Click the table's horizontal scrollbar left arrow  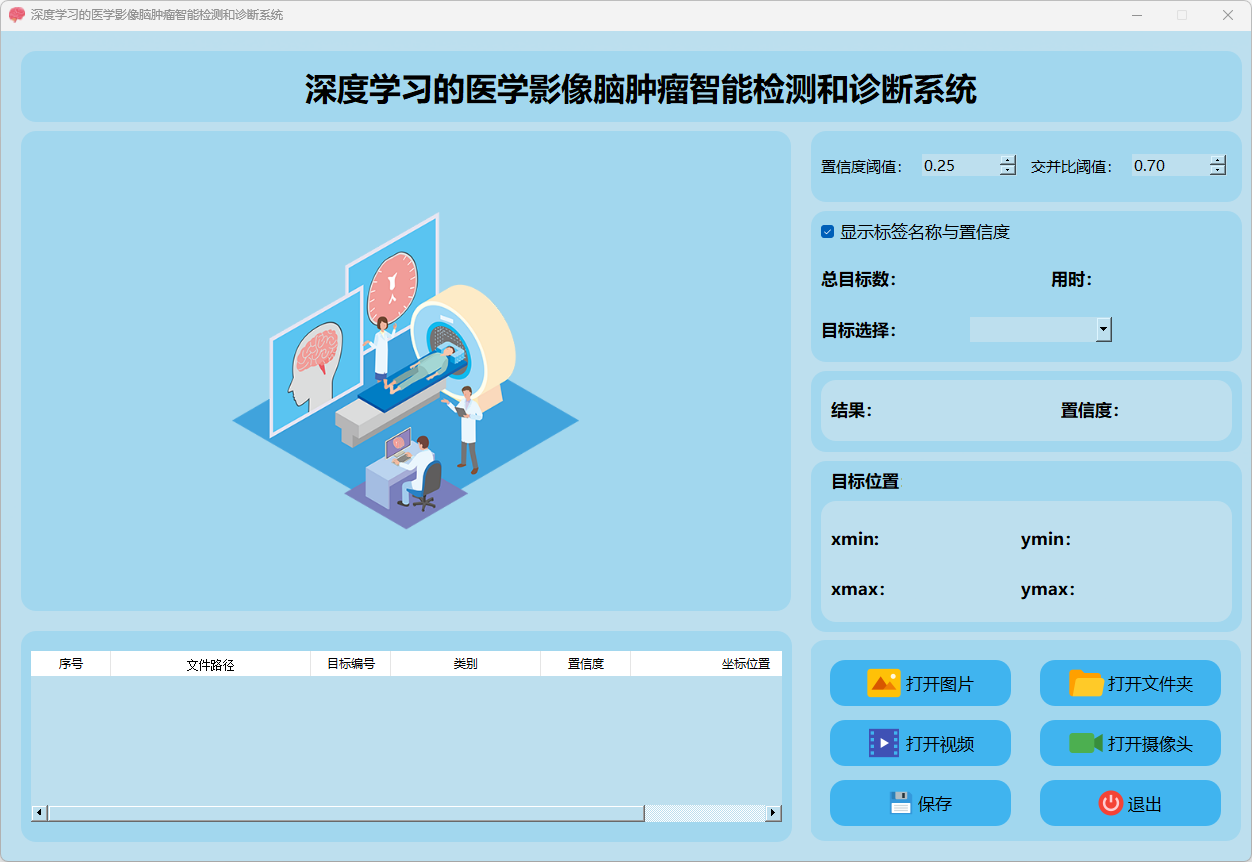point(40,813)
